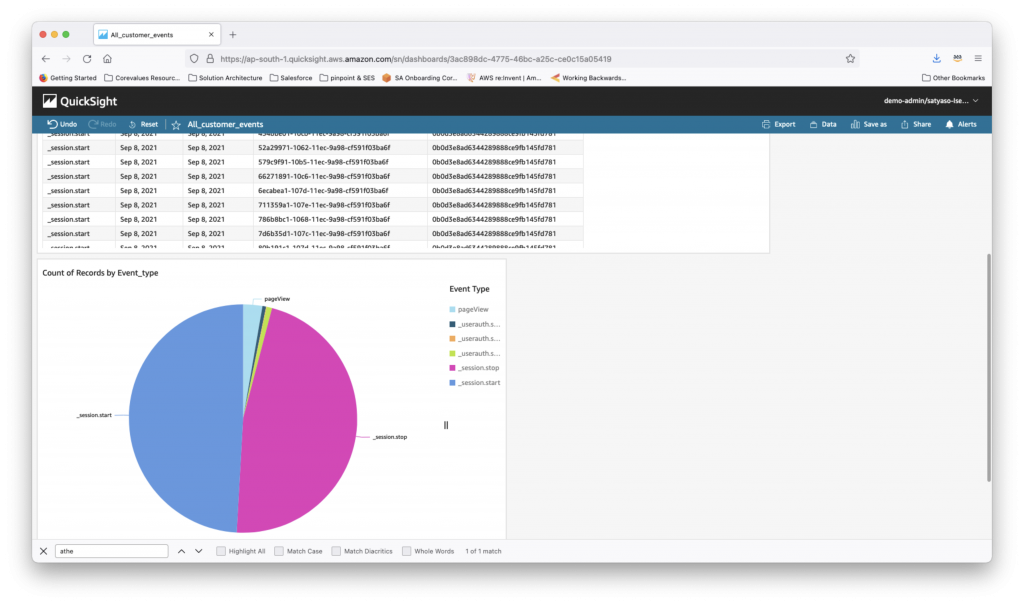Click cell 579c9f91-10b5-11ec-9a98-cf591f03ba6f
1024x605 pixels.
323,162
